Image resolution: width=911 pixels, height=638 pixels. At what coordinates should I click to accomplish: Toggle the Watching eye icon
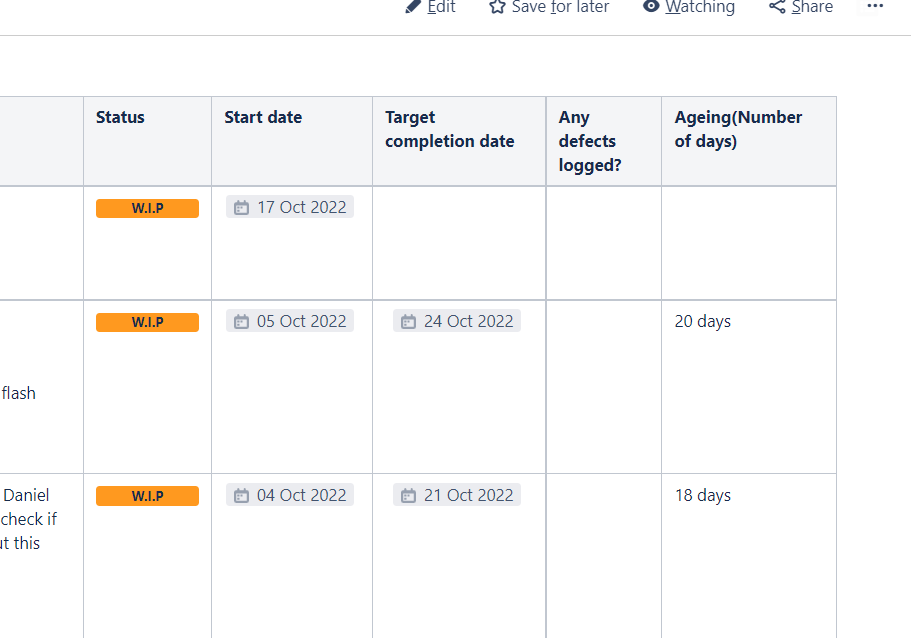click(x=651, y=6)
